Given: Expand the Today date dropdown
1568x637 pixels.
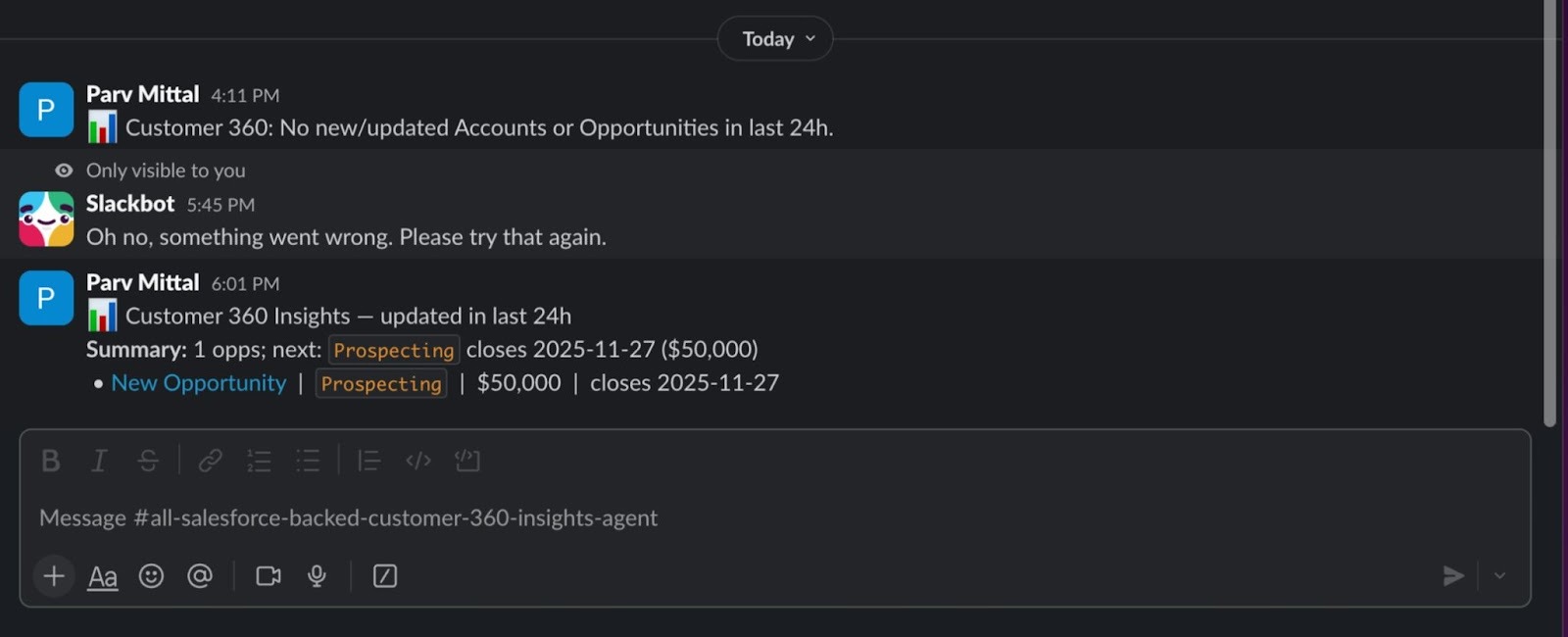Looking at the screenshot, I should pyautogui.click(x=775, y=39).
